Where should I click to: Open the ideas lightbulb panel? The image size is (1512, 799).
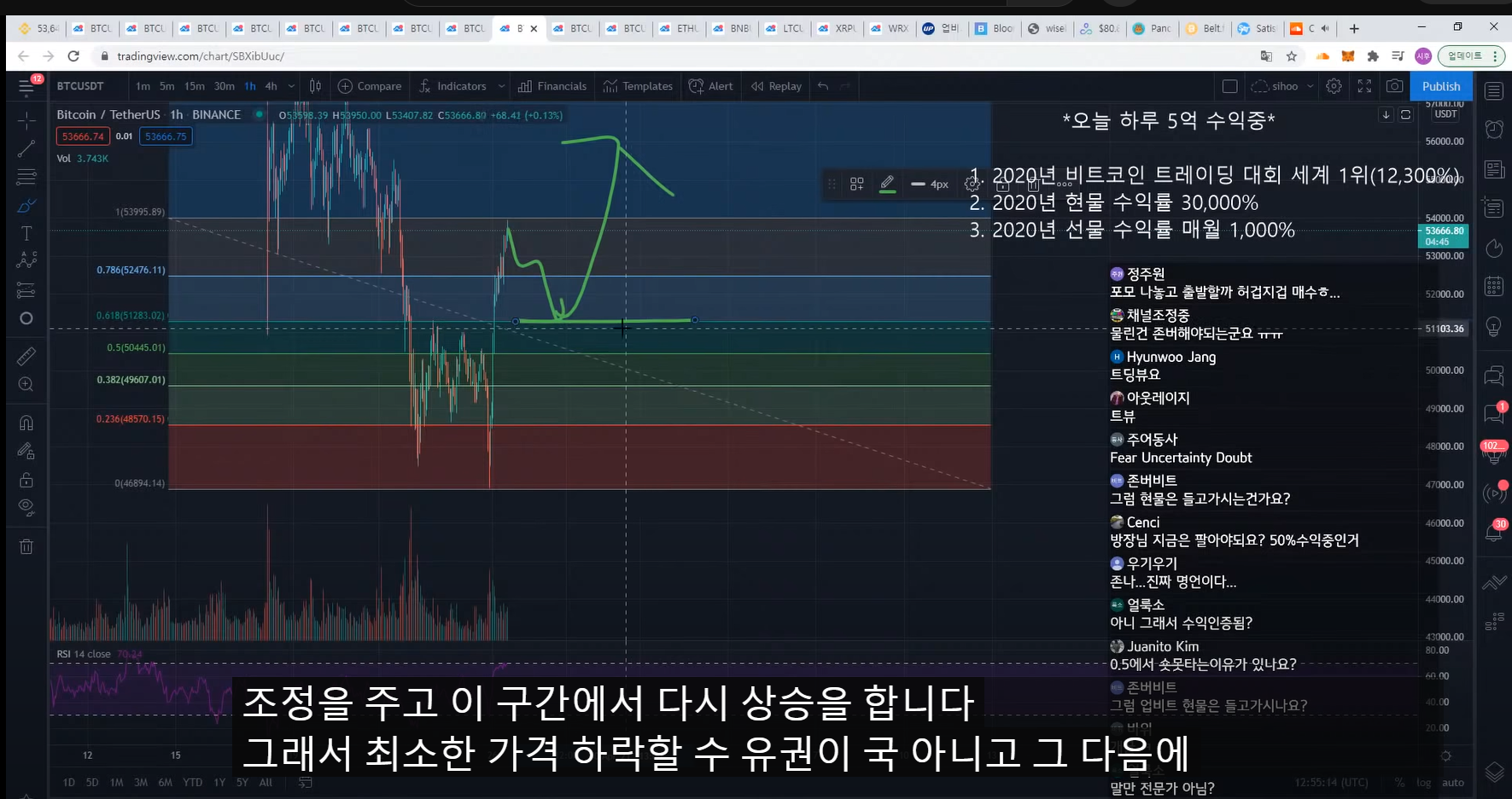tap(1494, 326)
